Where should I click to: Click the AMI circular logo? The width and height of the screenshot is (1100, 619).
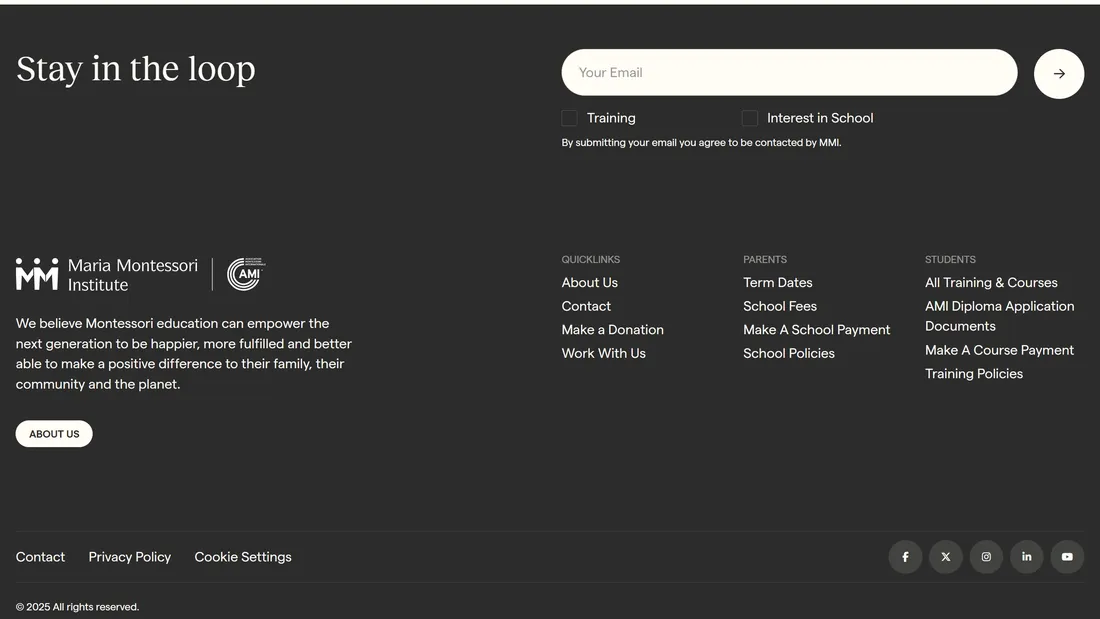(245, 274)
